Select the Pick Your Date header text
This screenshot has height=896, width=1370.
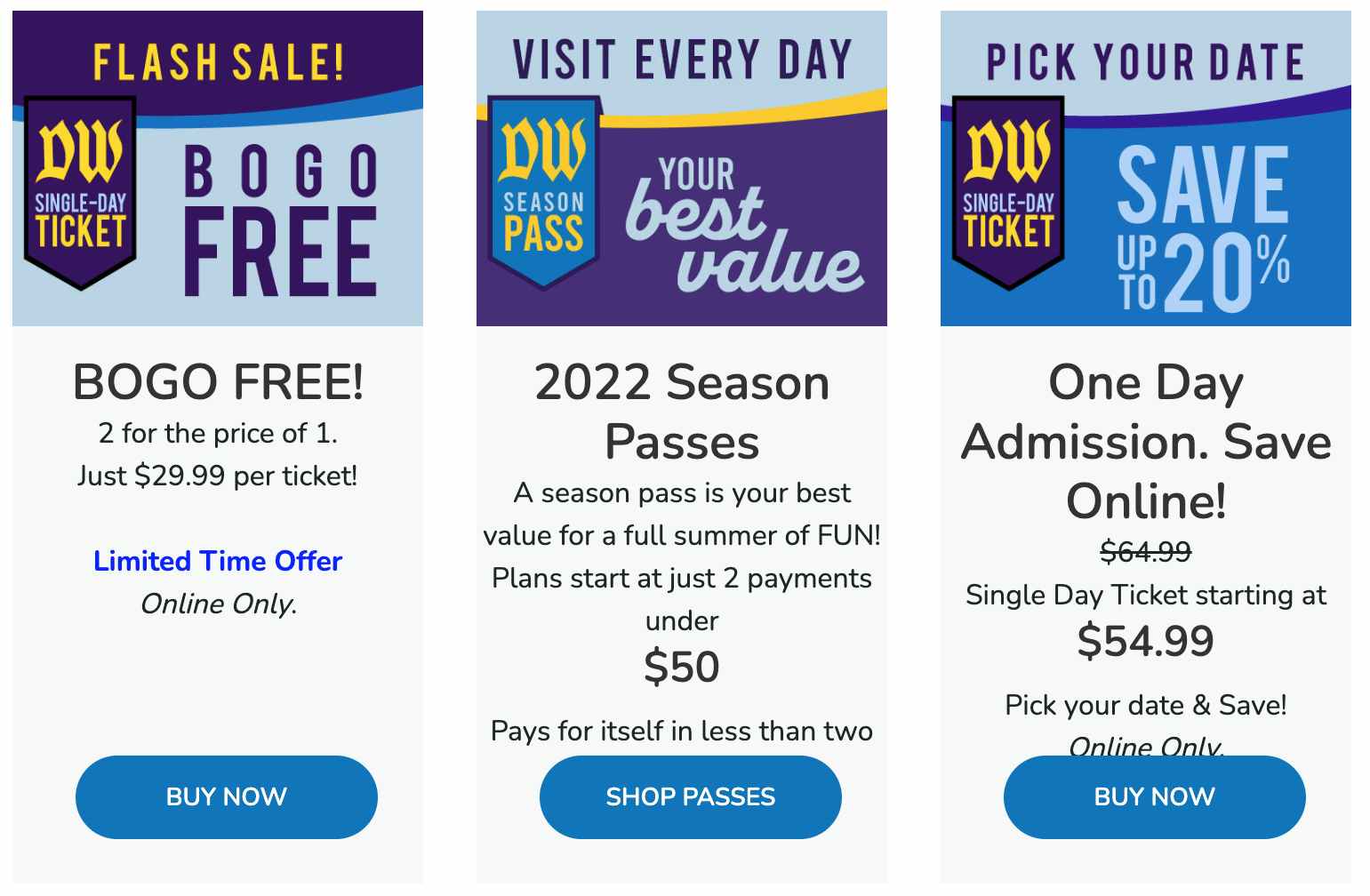click(x=1143, y=60)
